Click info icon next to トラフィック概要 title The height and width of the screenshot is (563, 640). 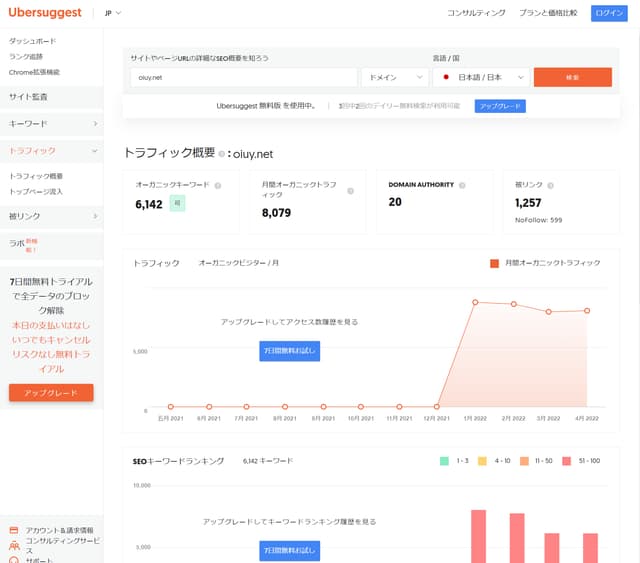click(x=222, y=154)
